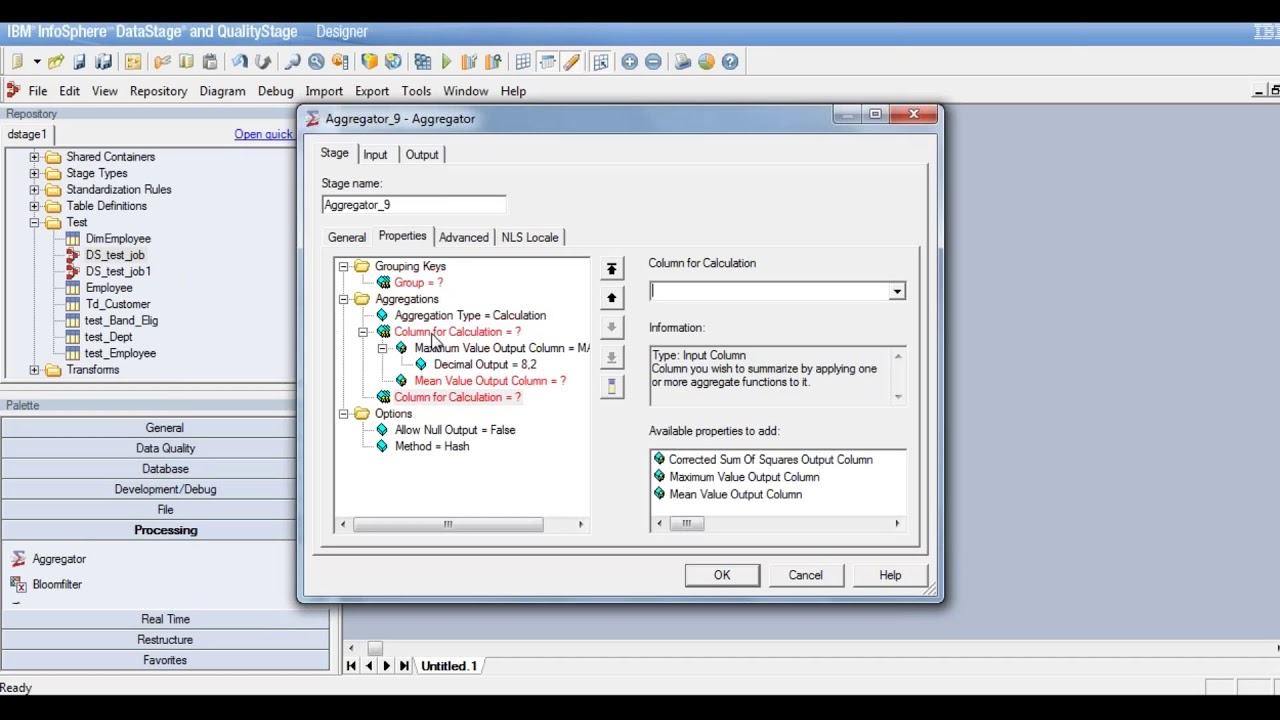Click the Print toolbar icon

(x=683, y=62)
